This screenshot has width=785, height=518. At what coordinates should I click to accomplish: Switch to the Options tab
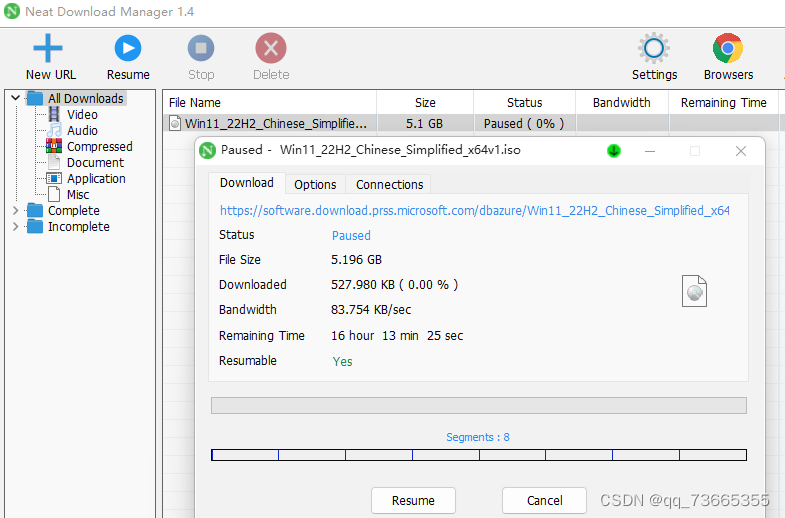point(315,185)
